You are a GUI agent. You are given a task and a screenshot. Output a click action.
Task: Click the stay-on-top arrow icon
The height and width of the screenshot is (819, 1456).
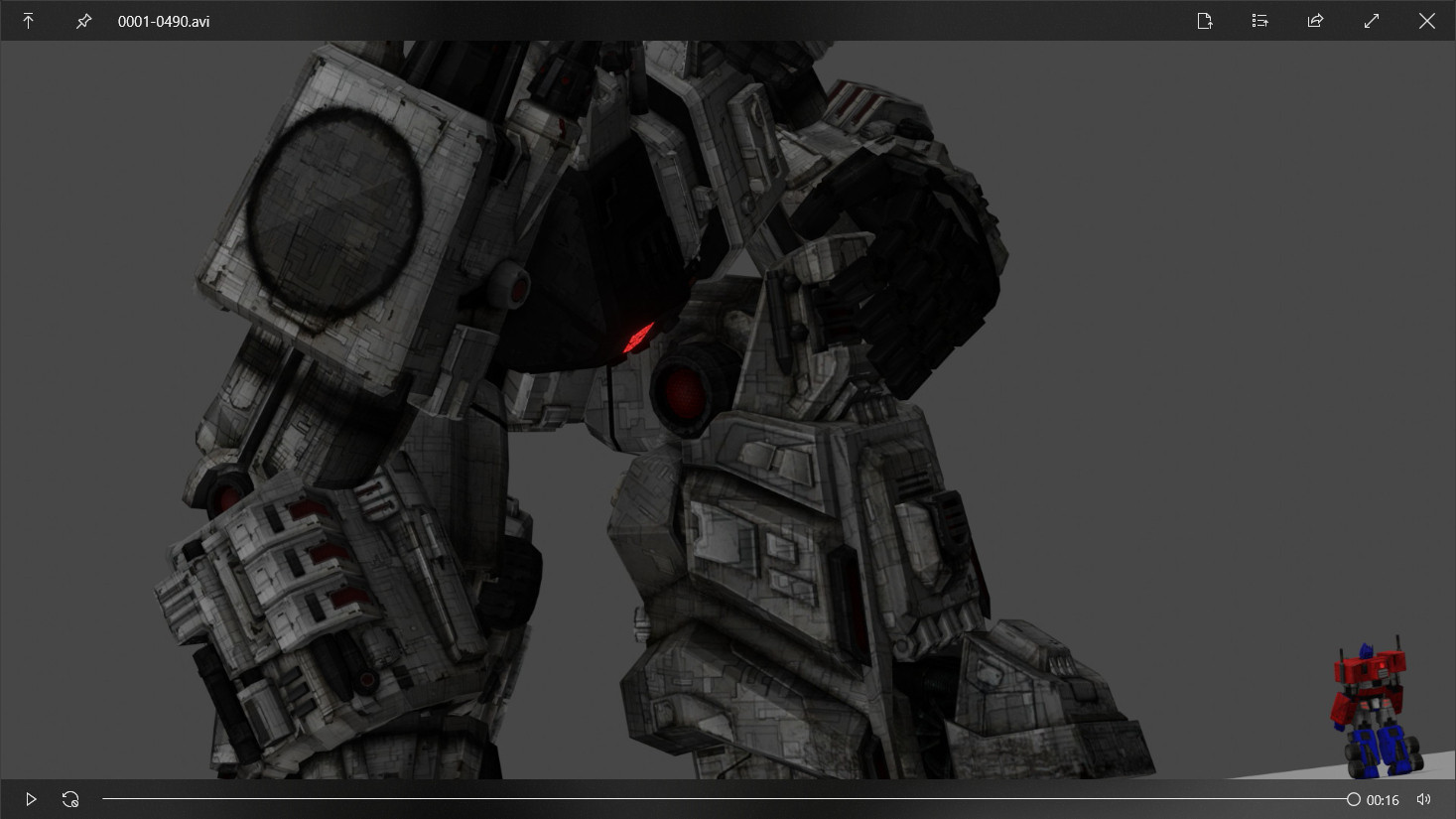[x=28, y=21]
